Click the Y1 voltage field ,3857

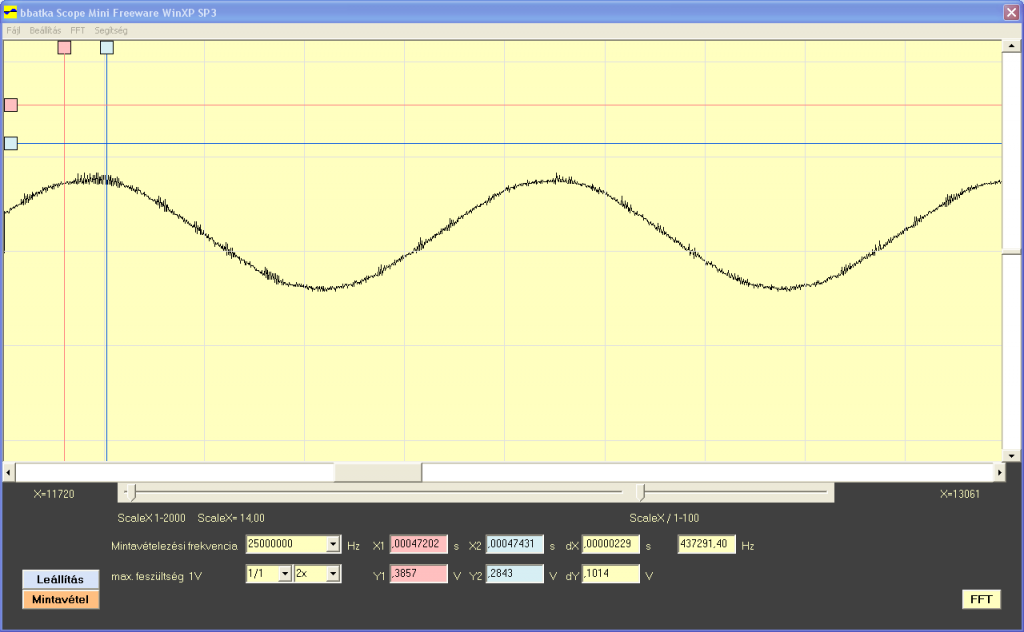[x=419, y=574]
